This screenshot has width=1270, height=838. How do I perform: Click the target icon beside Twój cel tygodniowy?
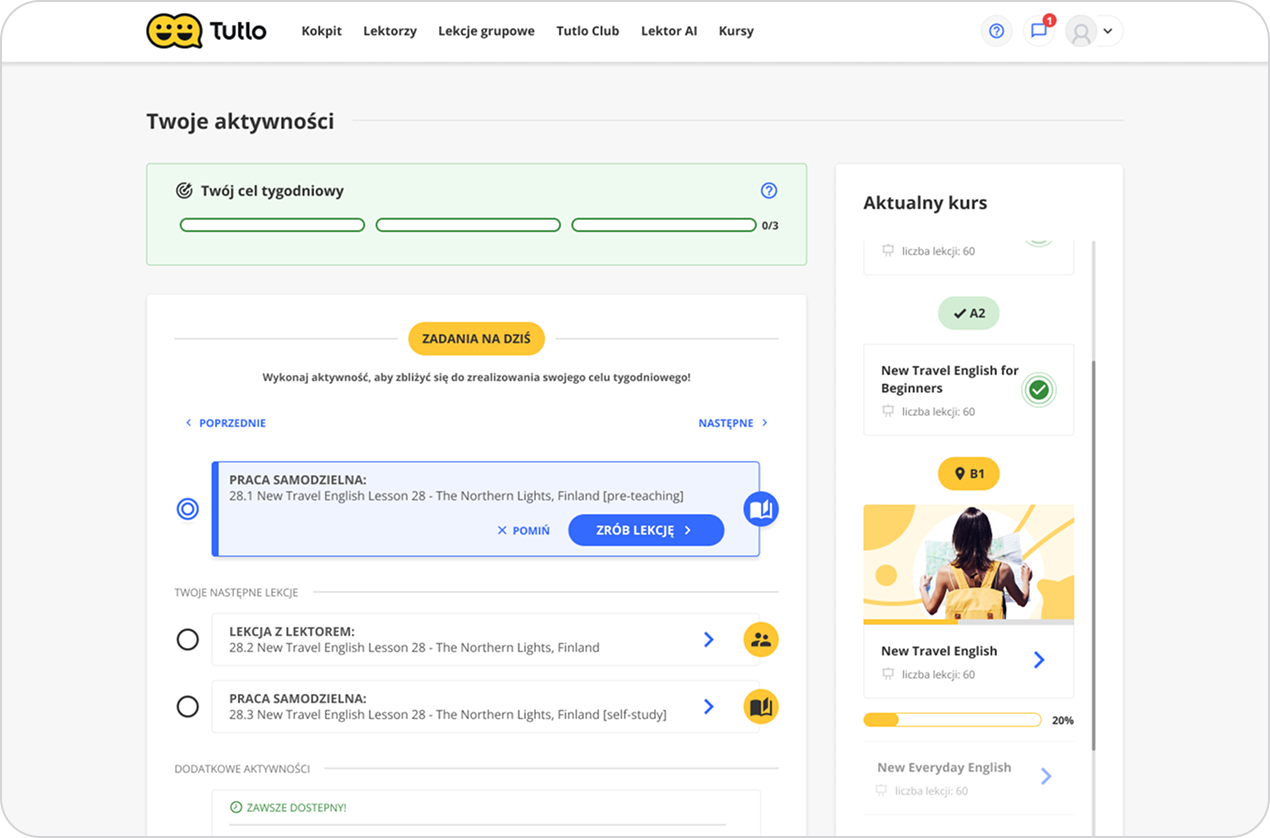(184, 190)
